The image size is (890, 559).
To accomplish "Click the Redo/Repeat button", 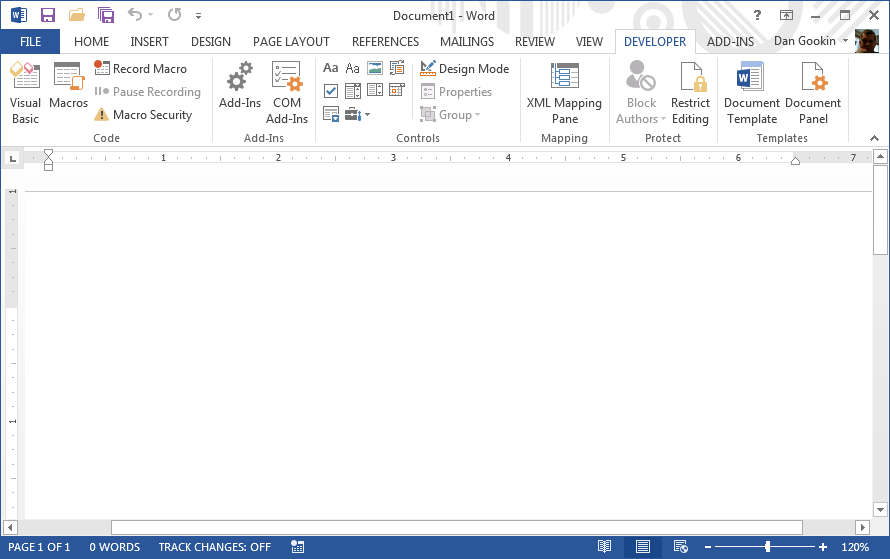I will point(174,15).
